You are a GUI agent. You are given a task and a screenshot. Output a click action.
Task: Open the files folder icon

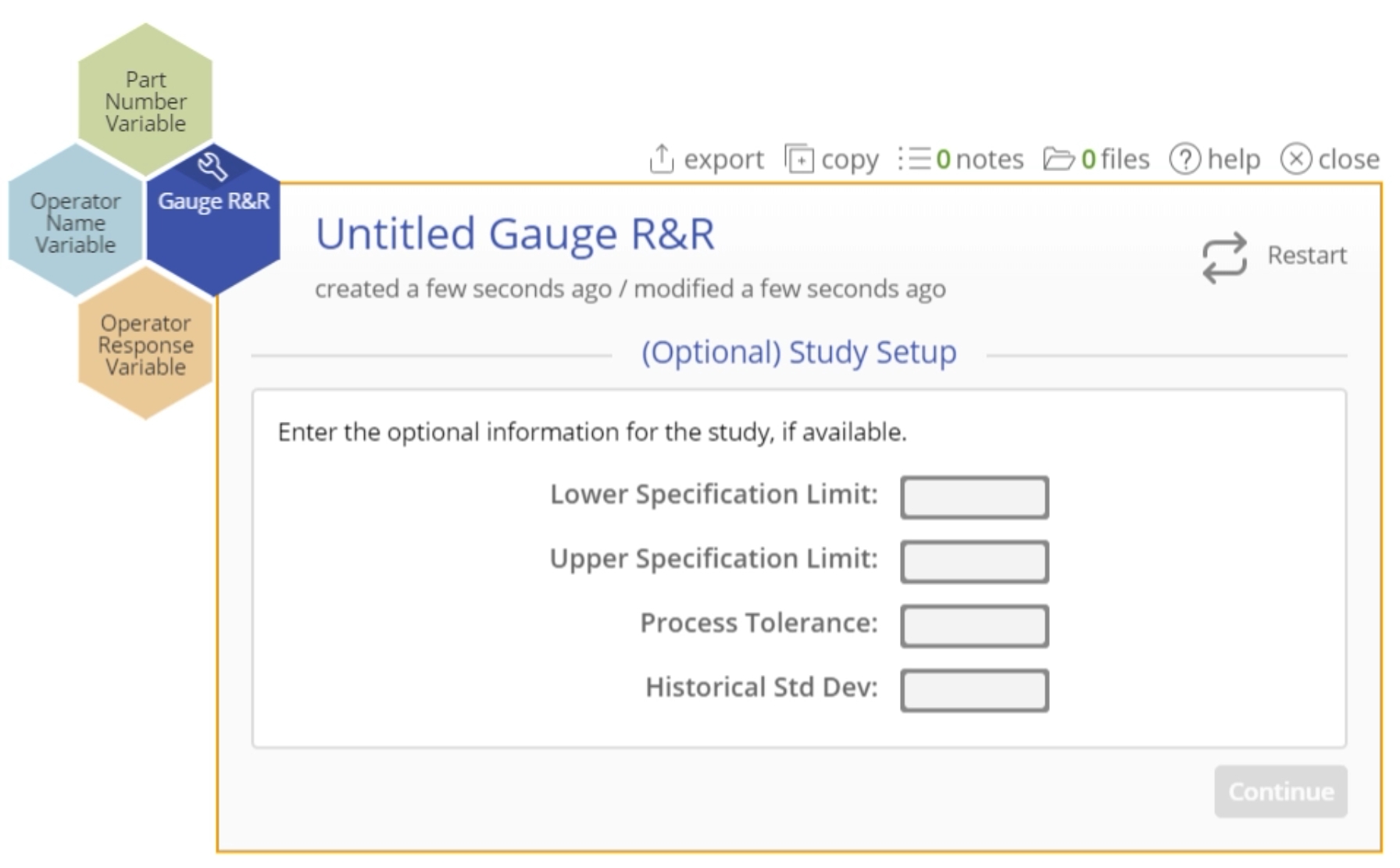(1059, 159)
